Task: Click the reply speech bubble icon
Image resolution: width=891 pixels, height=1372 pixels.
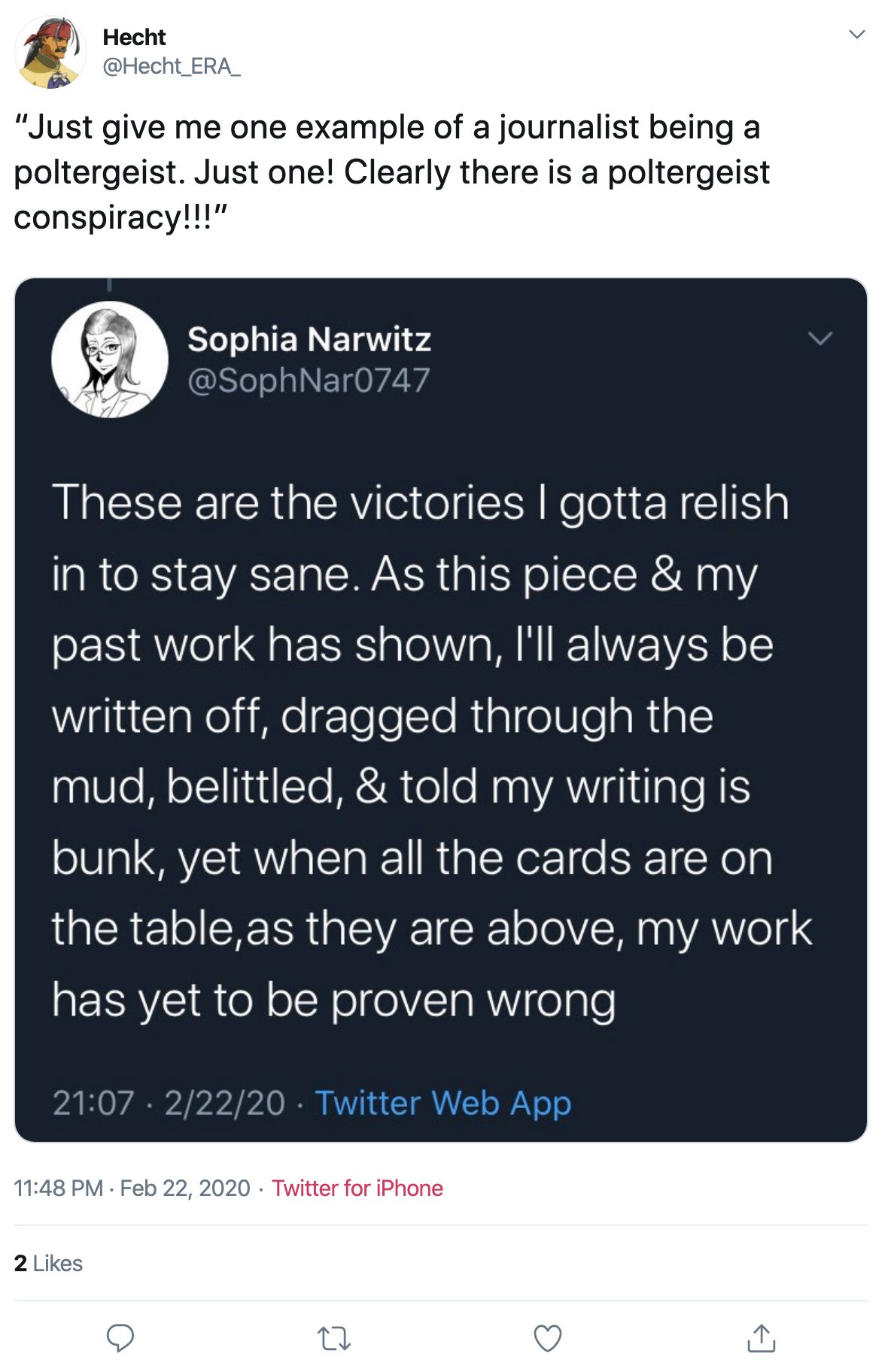Action: tap(120, 1338)
